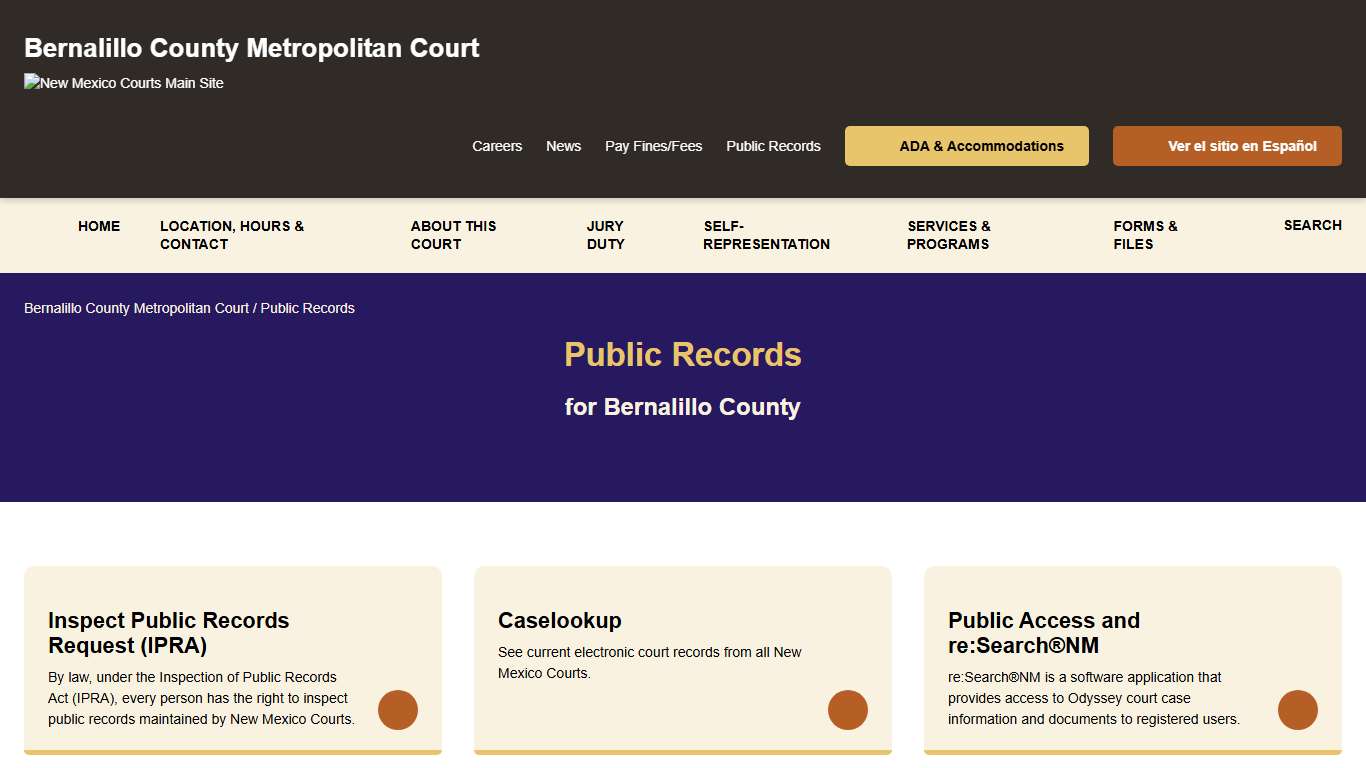Expand the Forms & Files menu
The height and width of the screenshot is (768, 1366).
click(1144, 235)
